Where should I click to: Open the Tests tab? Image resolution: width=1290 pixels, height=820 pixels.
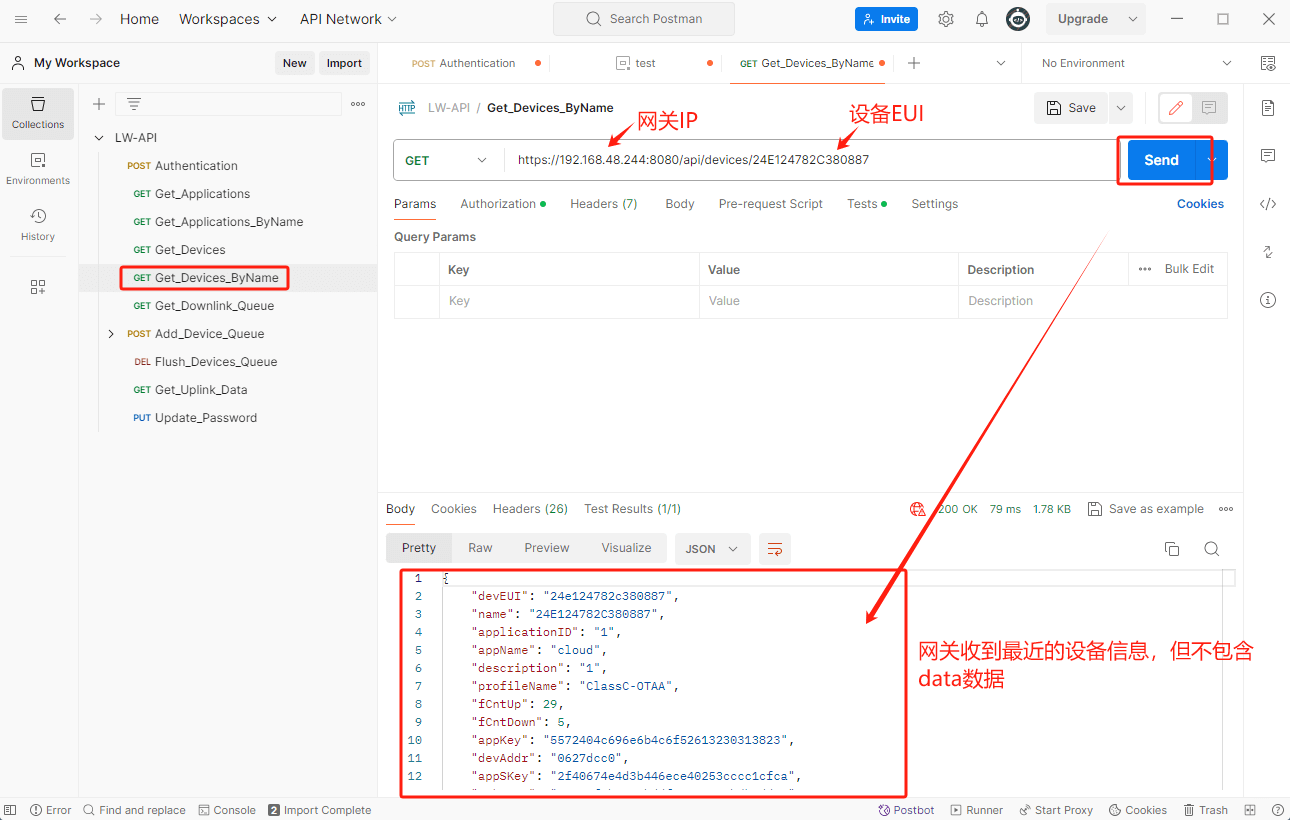point(866,204)
